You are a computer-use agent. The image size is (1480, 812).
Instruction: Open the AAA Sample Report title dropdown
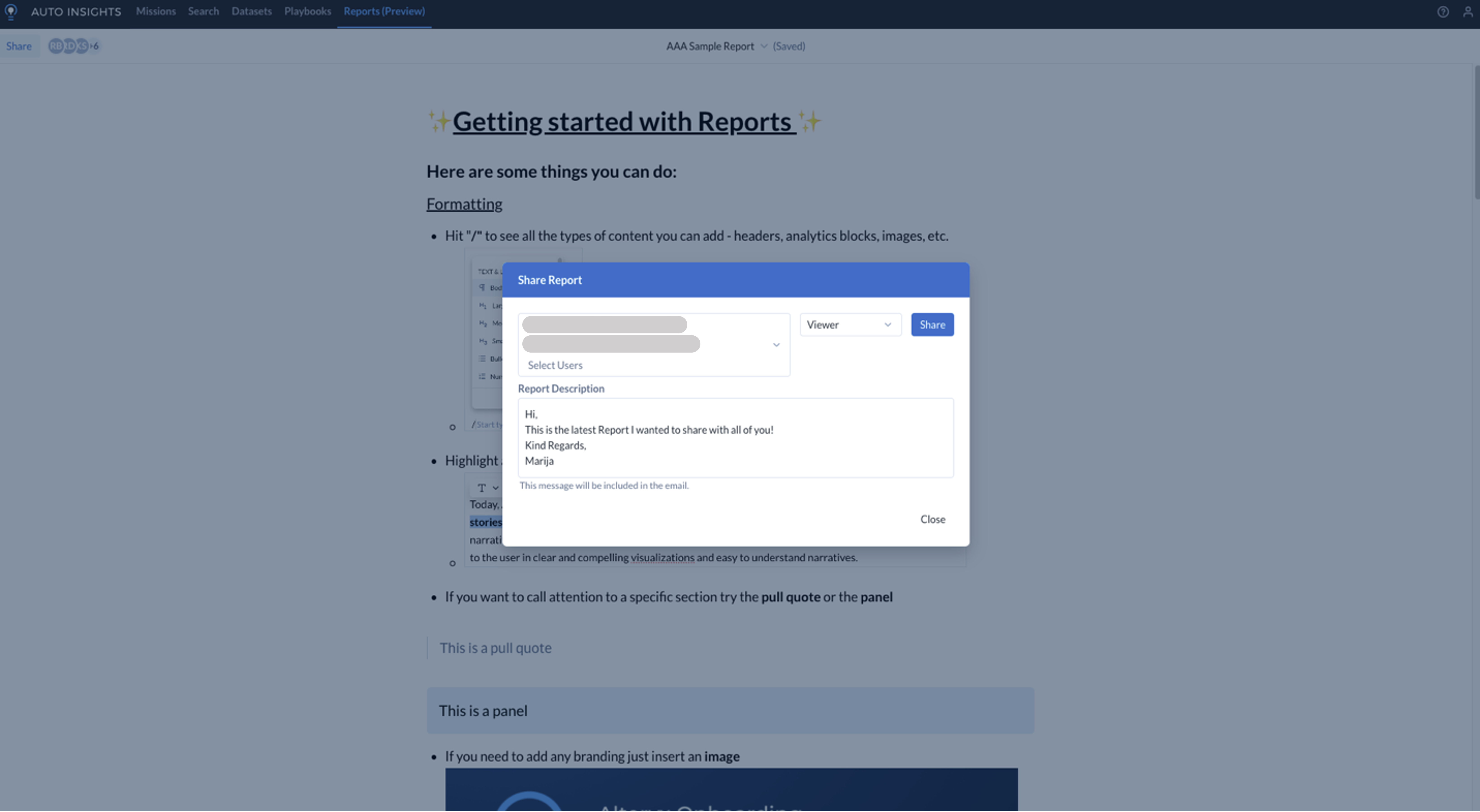tap(764, 46)
